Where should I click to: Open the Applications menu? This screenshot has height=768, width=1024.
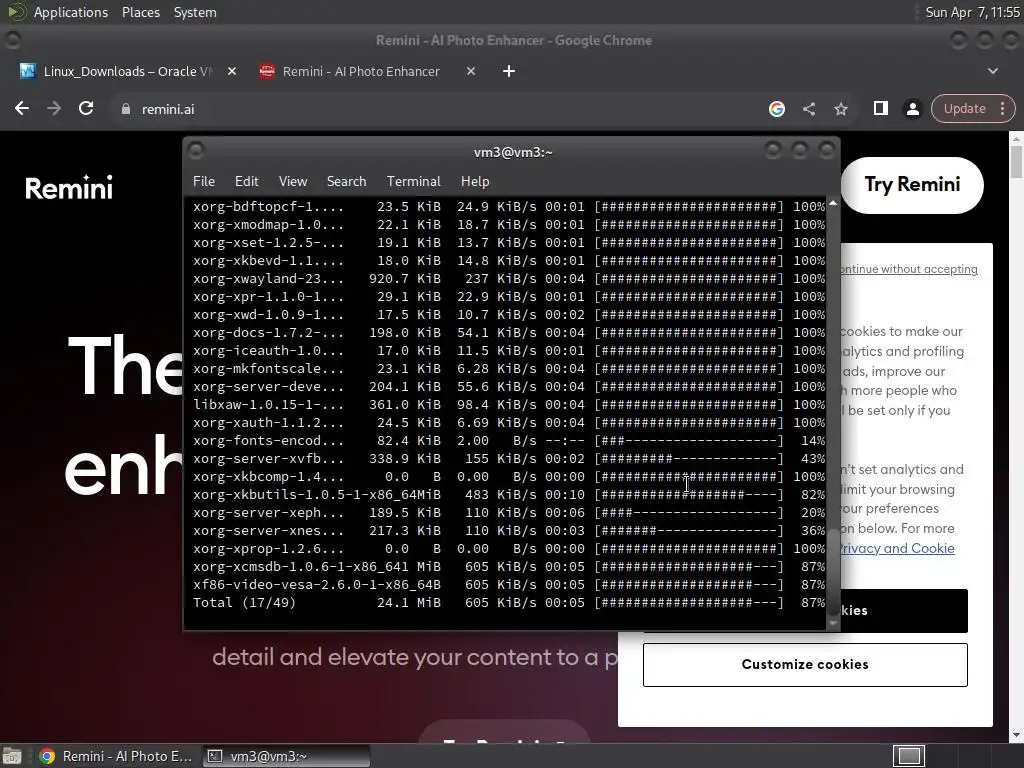(71, 12)
